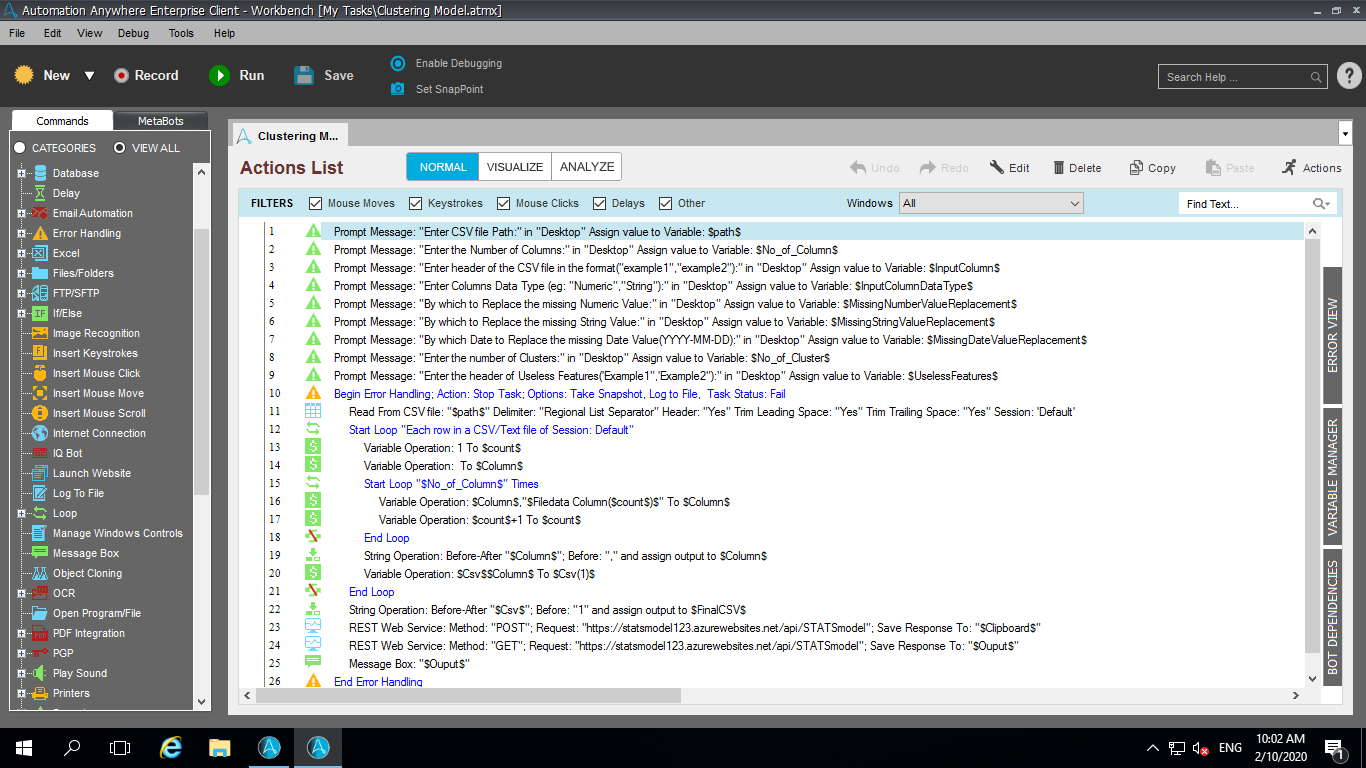
Task: Switch to VISUALIZE view
Action: click(x=515, y=167)
